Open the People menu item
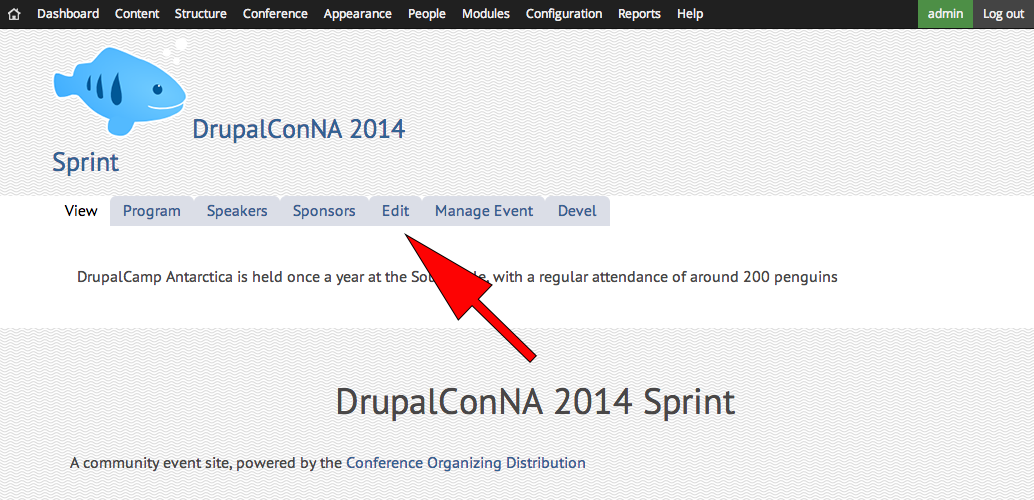 pos(427,14)
